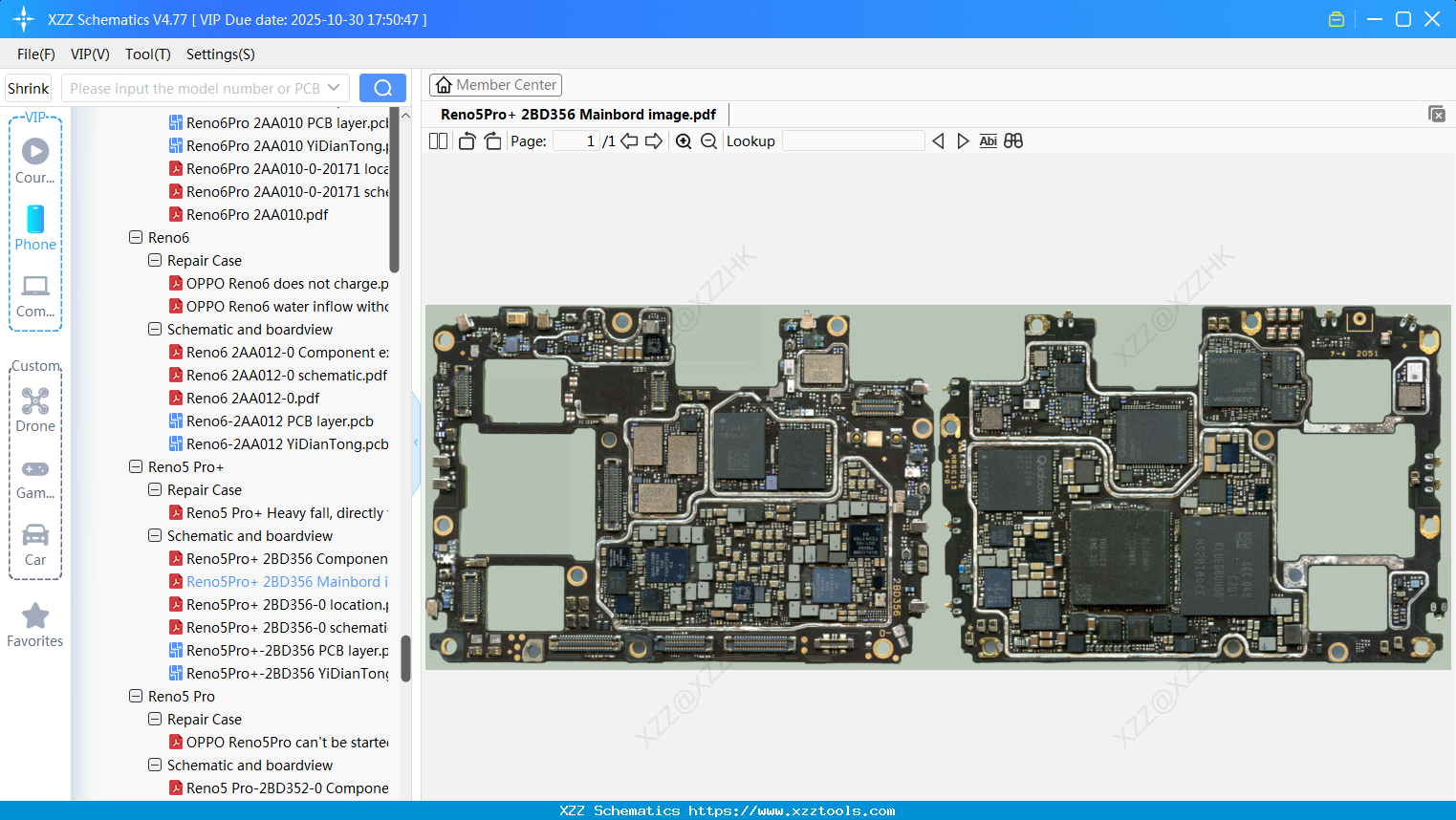1456x820 pixels.
Task: Rotate the page counterclockwise
Action: click(x=467, y=140)
